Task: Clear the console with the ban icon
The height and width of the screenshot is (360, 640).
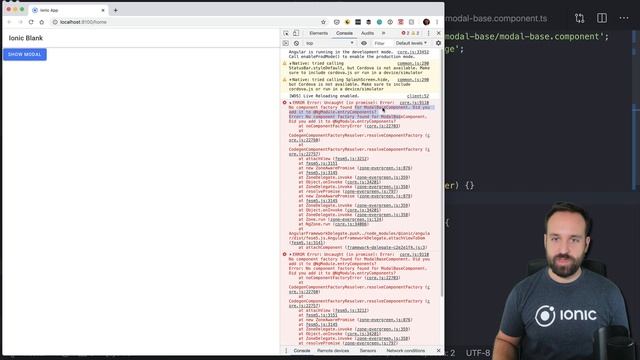Action: click(x=296, y=43)
